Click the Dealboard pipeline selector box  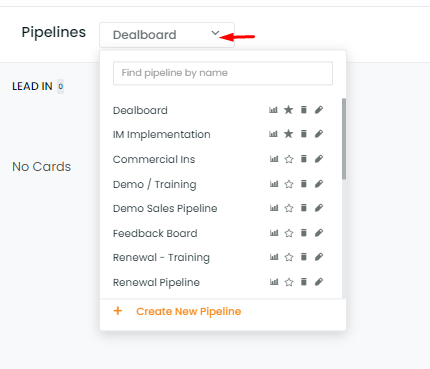167,35
